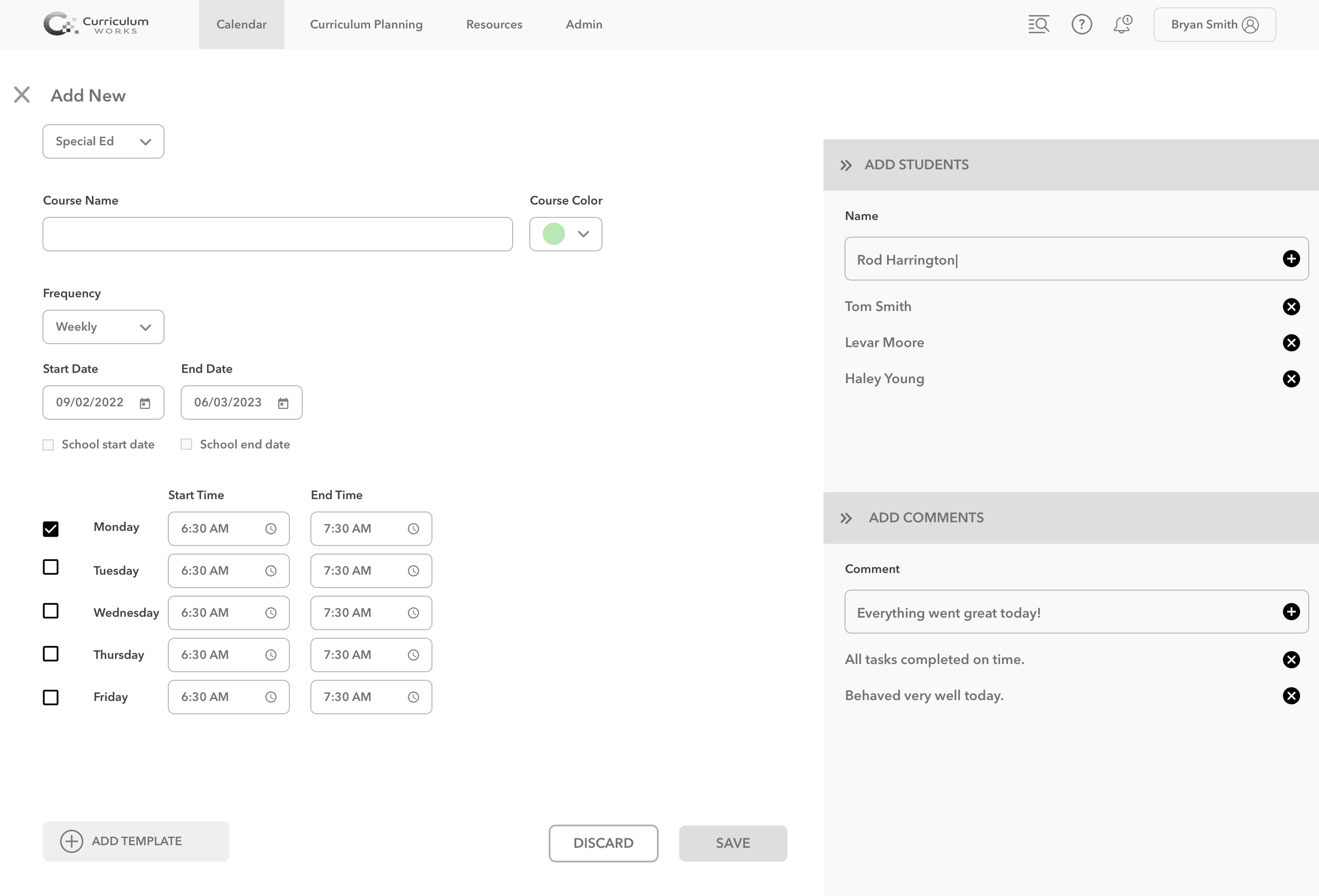Click the clock icon in Wednesday end time
The width and height of the screenshot is (1319, 896).
click(x=413, y=613)
